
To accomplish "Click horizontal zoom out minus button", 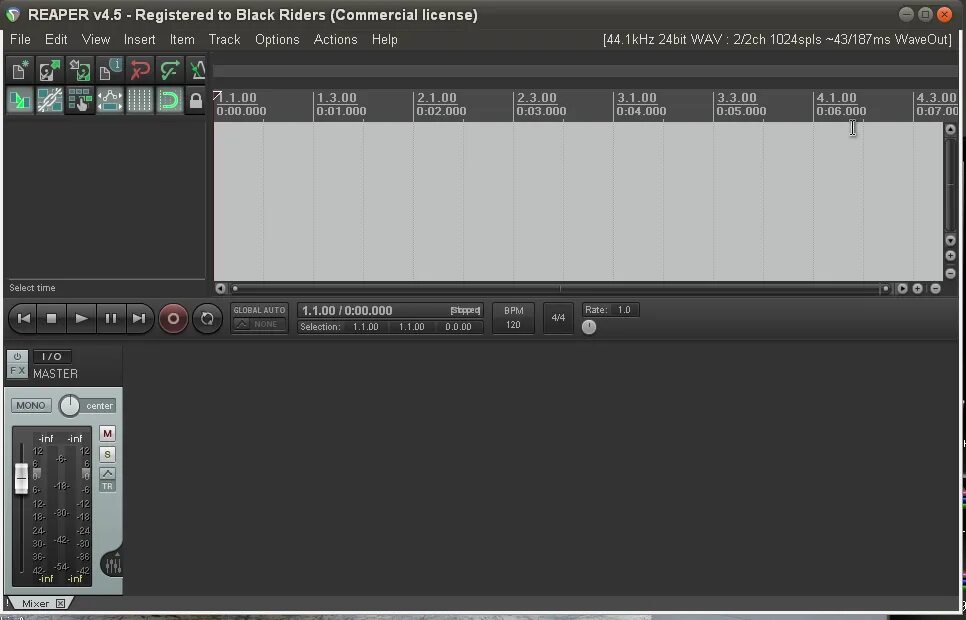I will [935, 288].
